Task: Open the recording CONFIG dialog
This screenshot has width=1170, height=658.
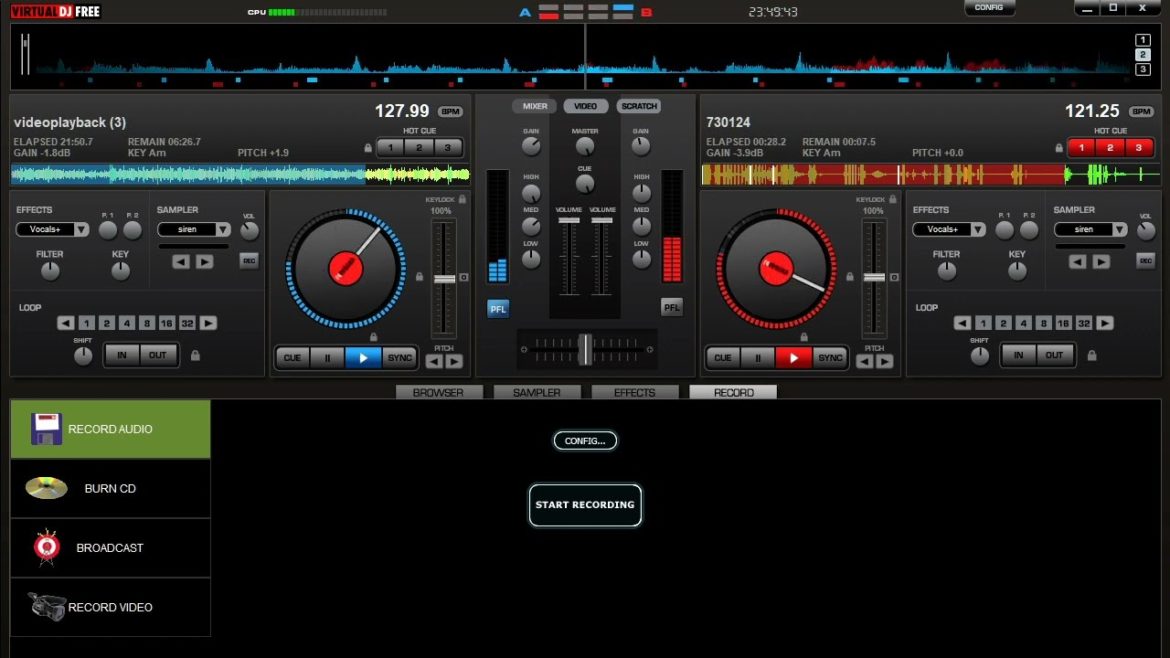Action: point(585,440)
